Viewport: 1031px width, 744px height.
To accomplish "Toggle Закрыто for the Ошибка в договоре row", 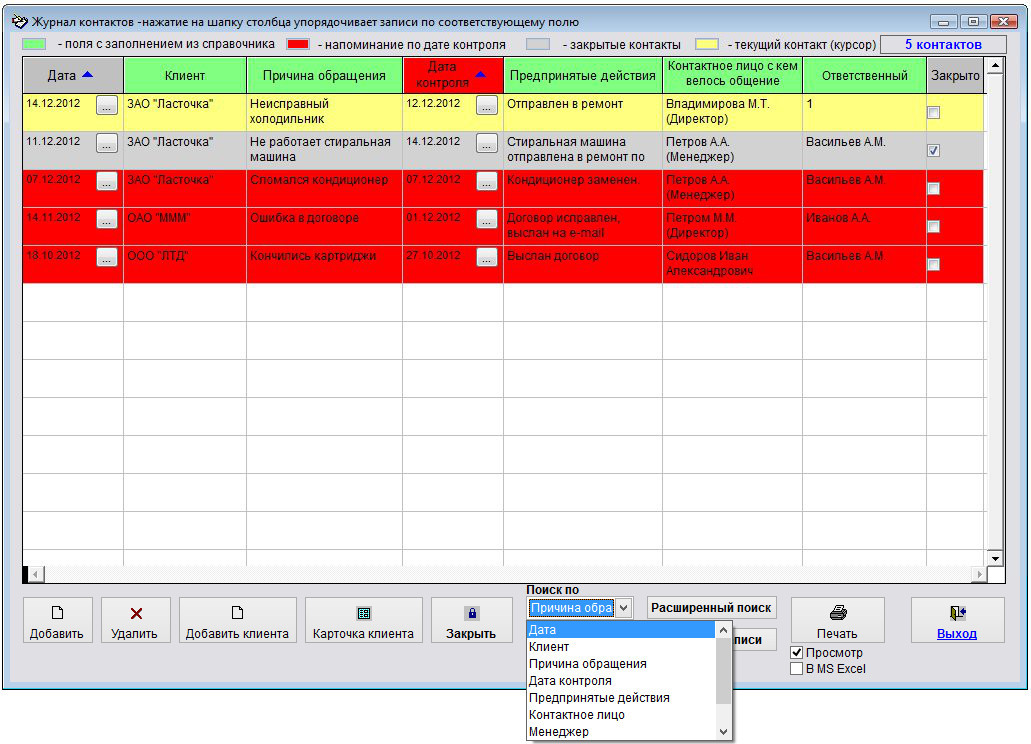I will click(x=933, y=227).
